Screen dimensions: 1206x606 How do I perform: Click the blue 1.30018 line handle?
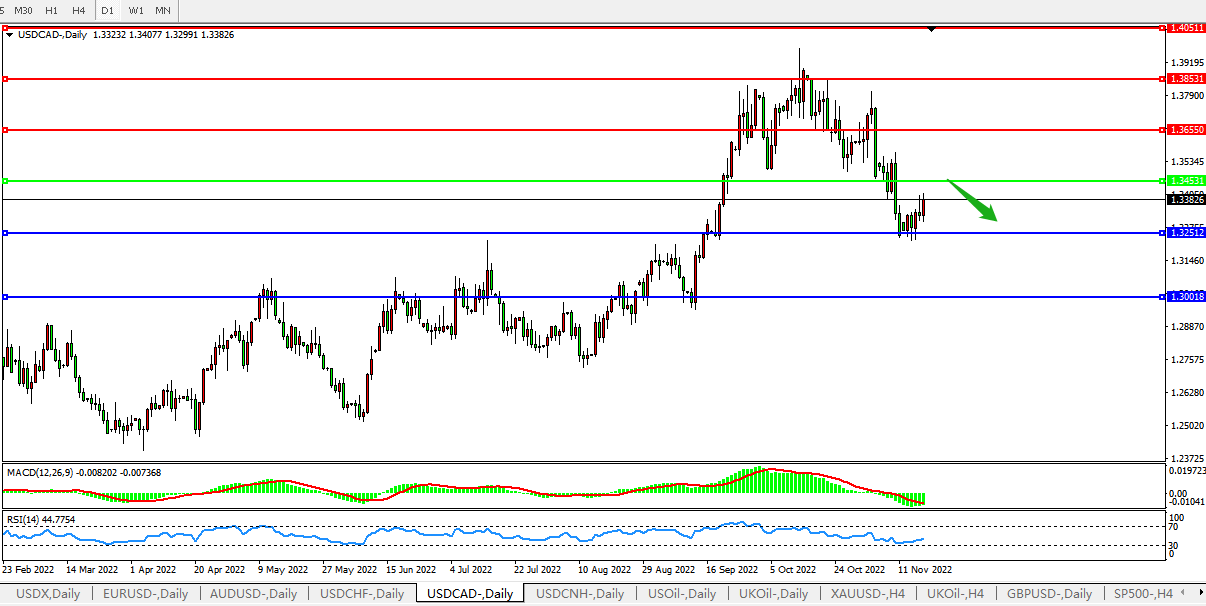[6, 297]
